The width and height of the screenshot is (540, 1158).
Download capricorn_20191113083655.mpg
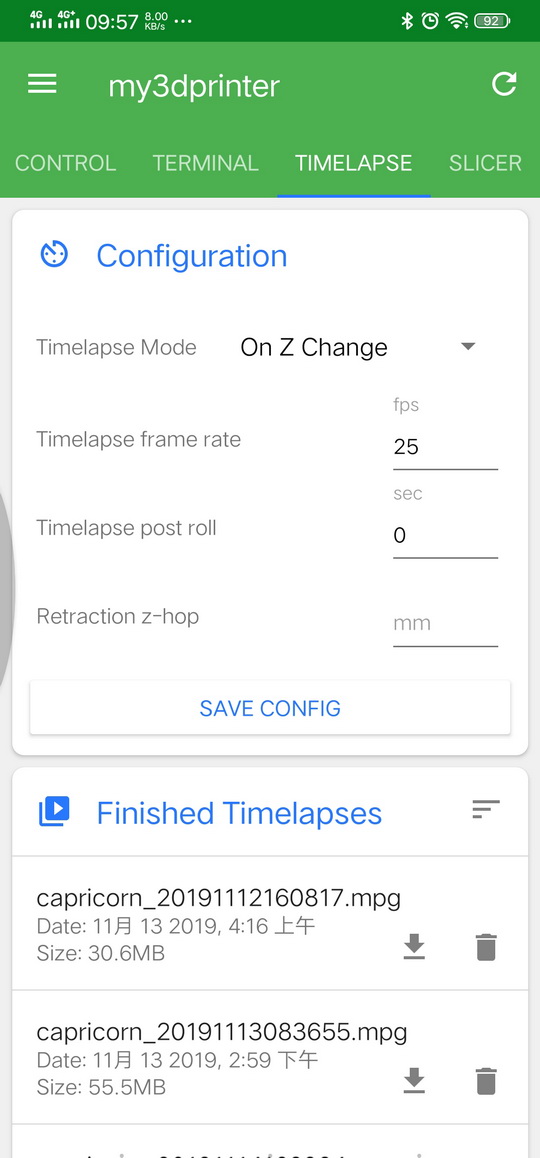(x=414, y=1080)
